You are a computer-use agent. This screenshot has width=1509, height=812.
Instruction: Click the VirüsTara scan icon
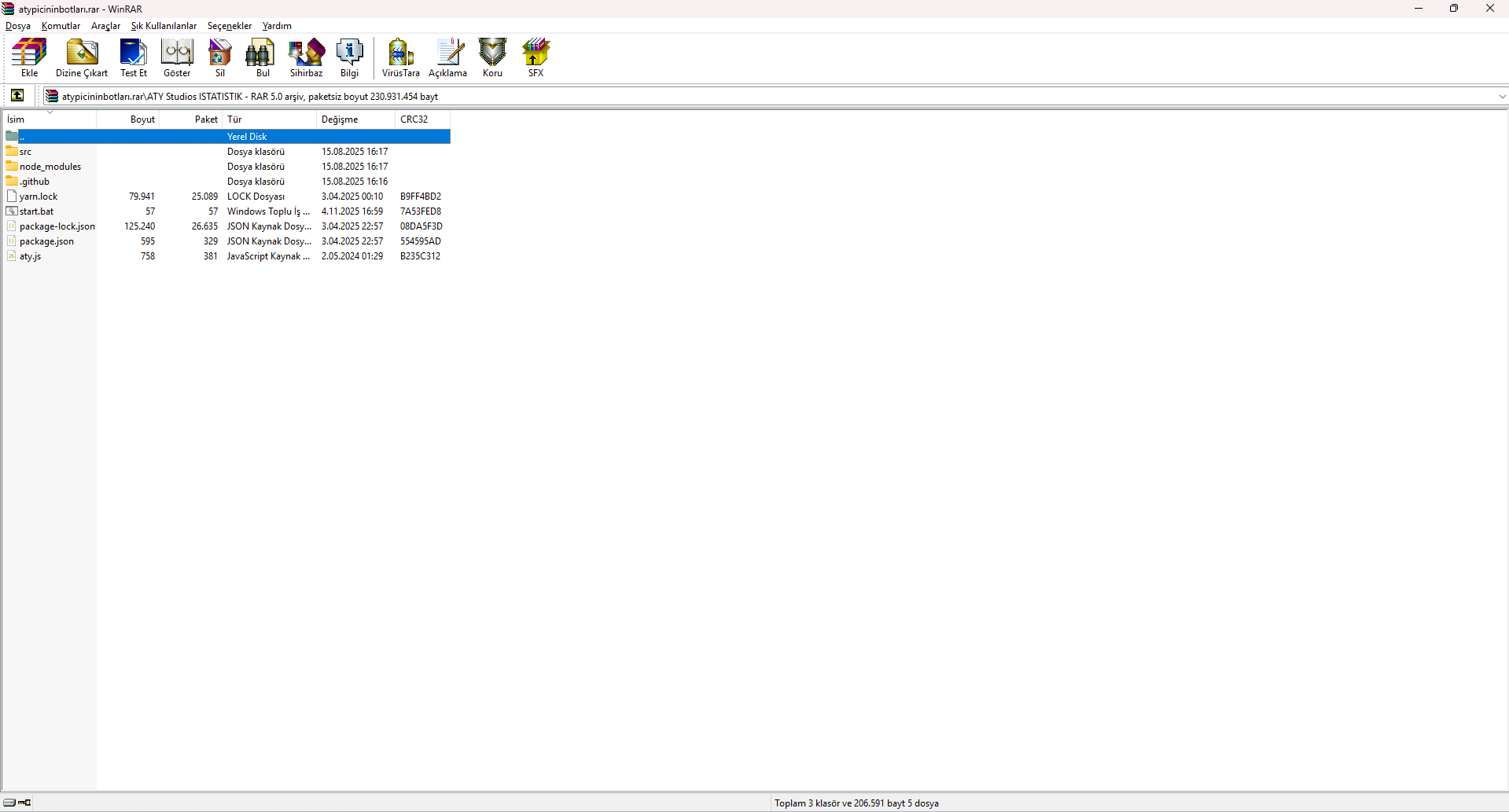tap(400, 57)
